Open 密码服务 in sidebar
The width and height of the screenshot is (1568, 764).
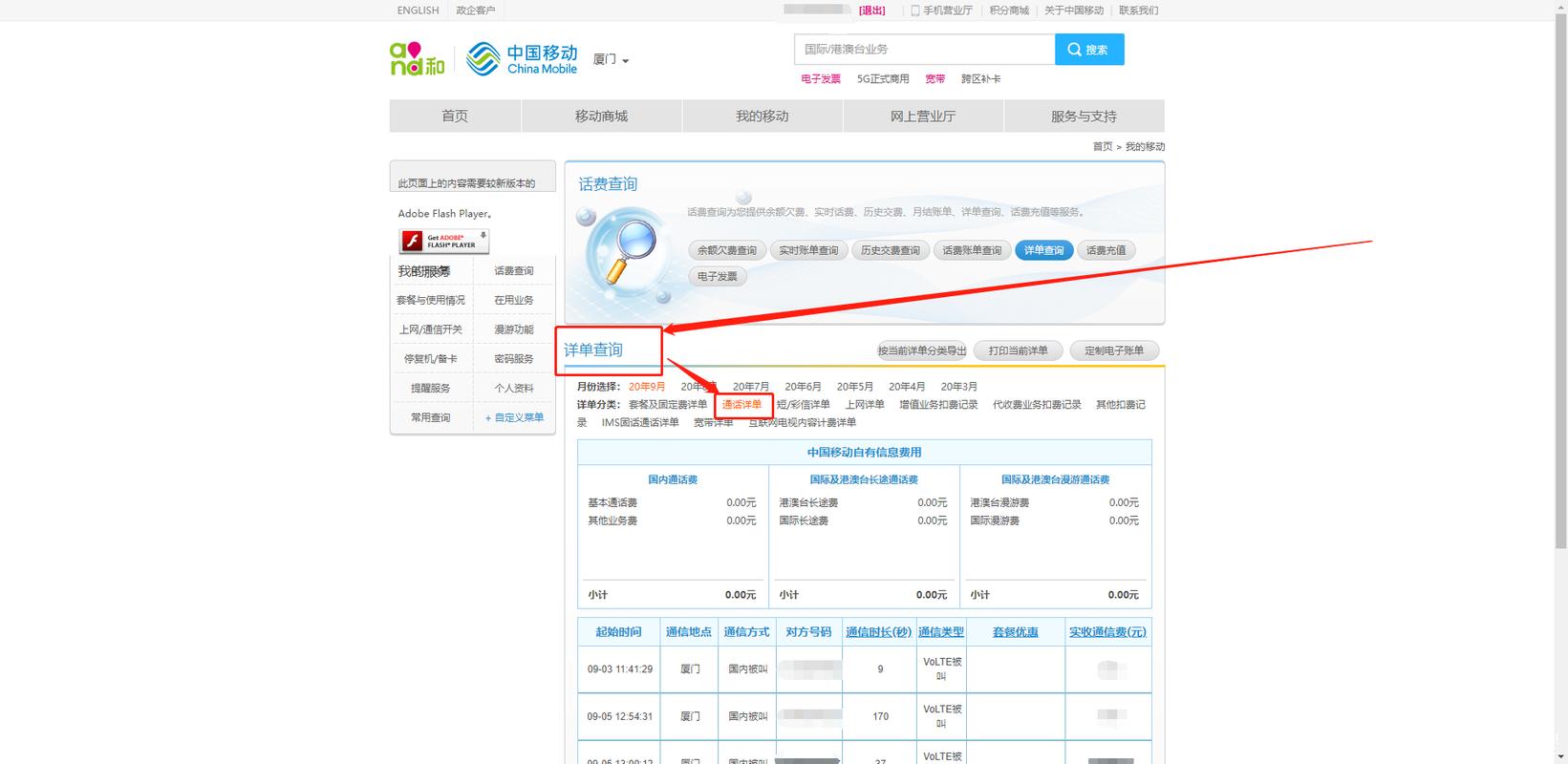pyautogui.click(x=514, y=359)
